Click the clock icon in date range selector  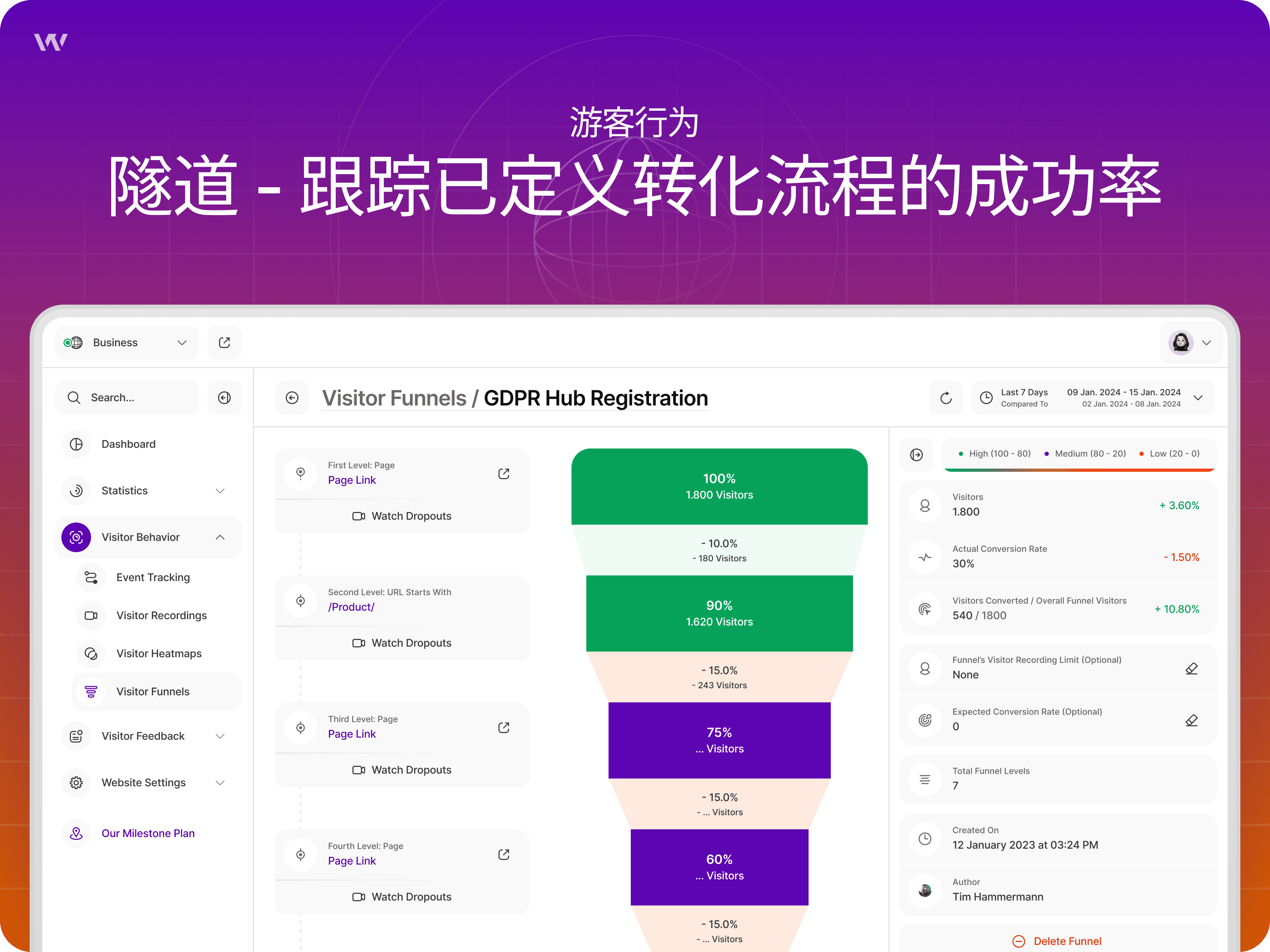[986, 398]
